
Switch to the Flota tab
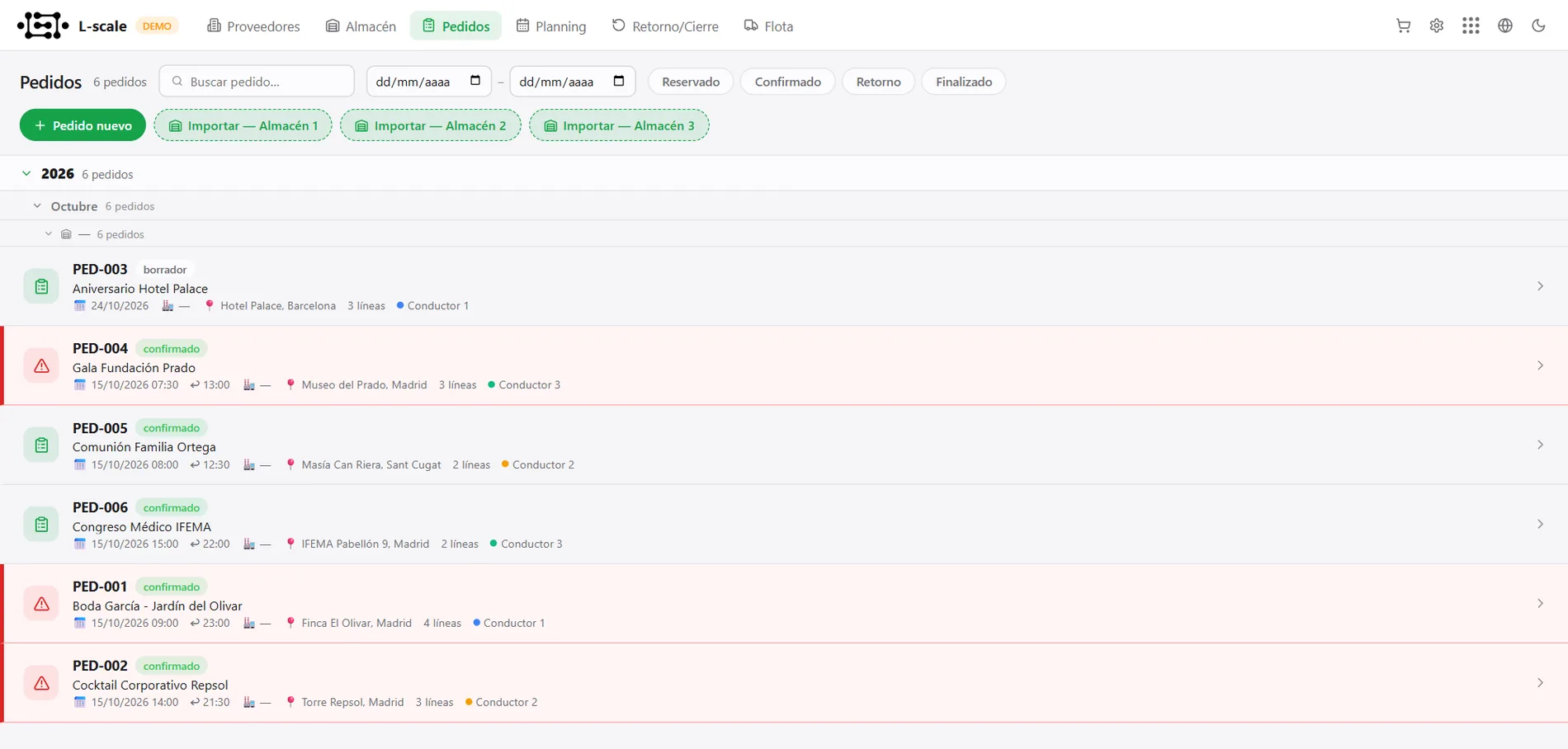(768, 26)
